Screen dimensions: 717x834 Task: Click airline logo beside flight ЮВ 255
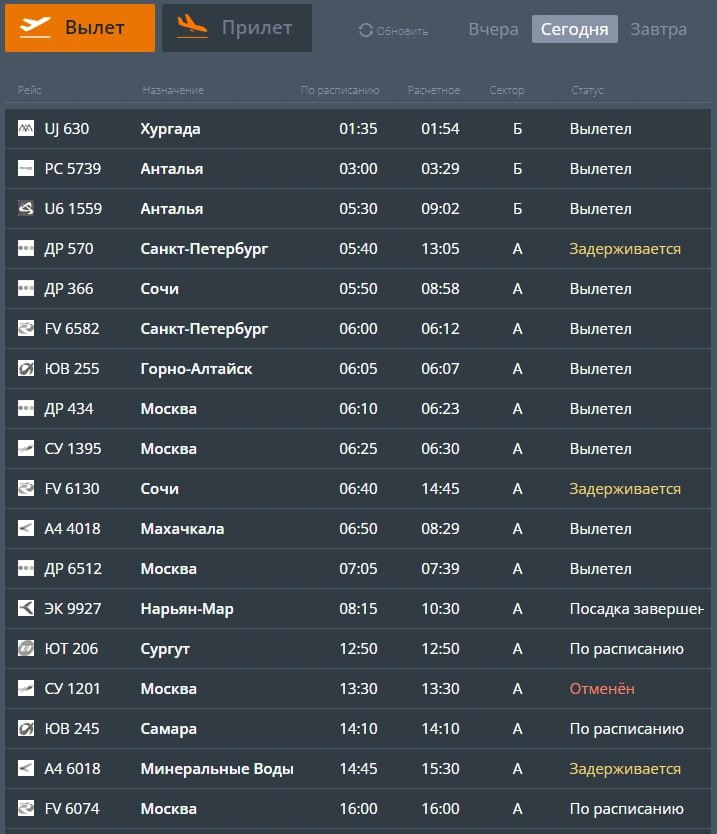26,369
